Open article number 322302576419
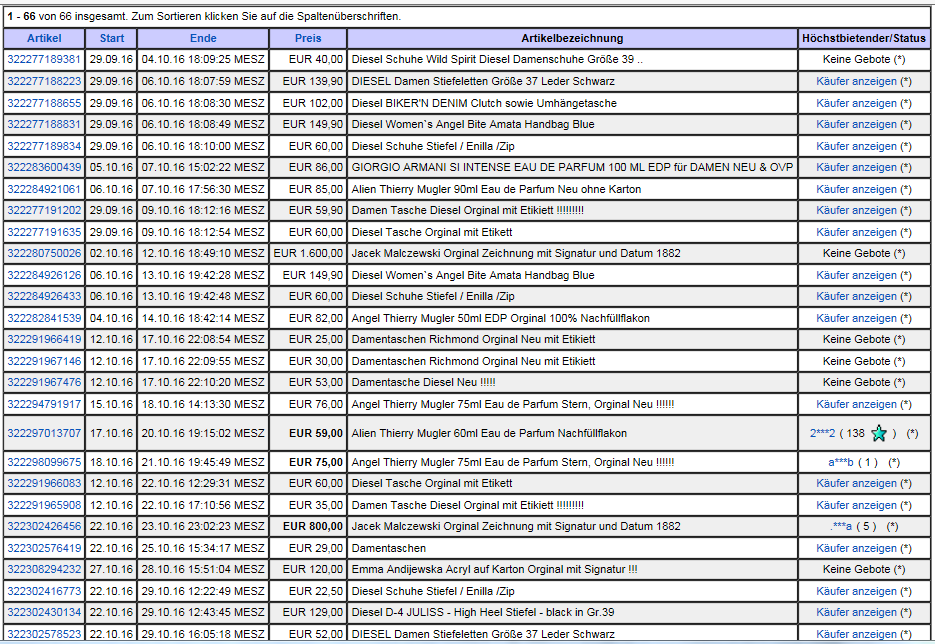The width and height of the screenshot is (935, 644). [44, 548]
